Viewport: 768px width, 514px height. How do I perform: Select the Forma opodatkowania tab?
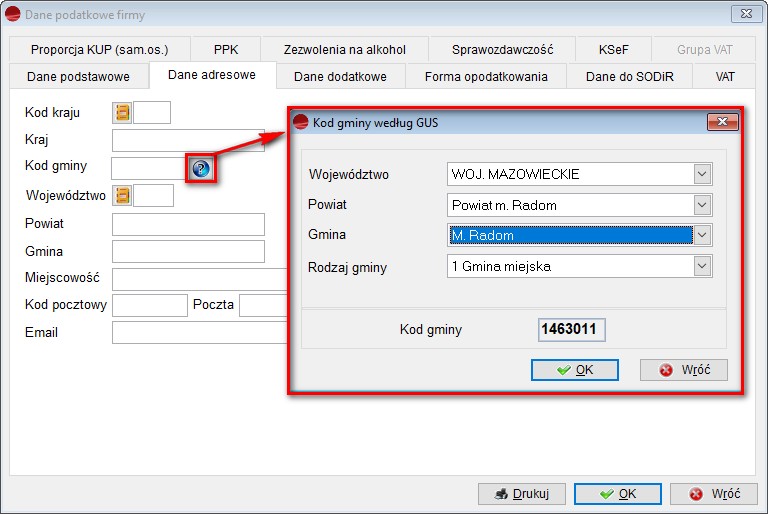click(486, 76)
